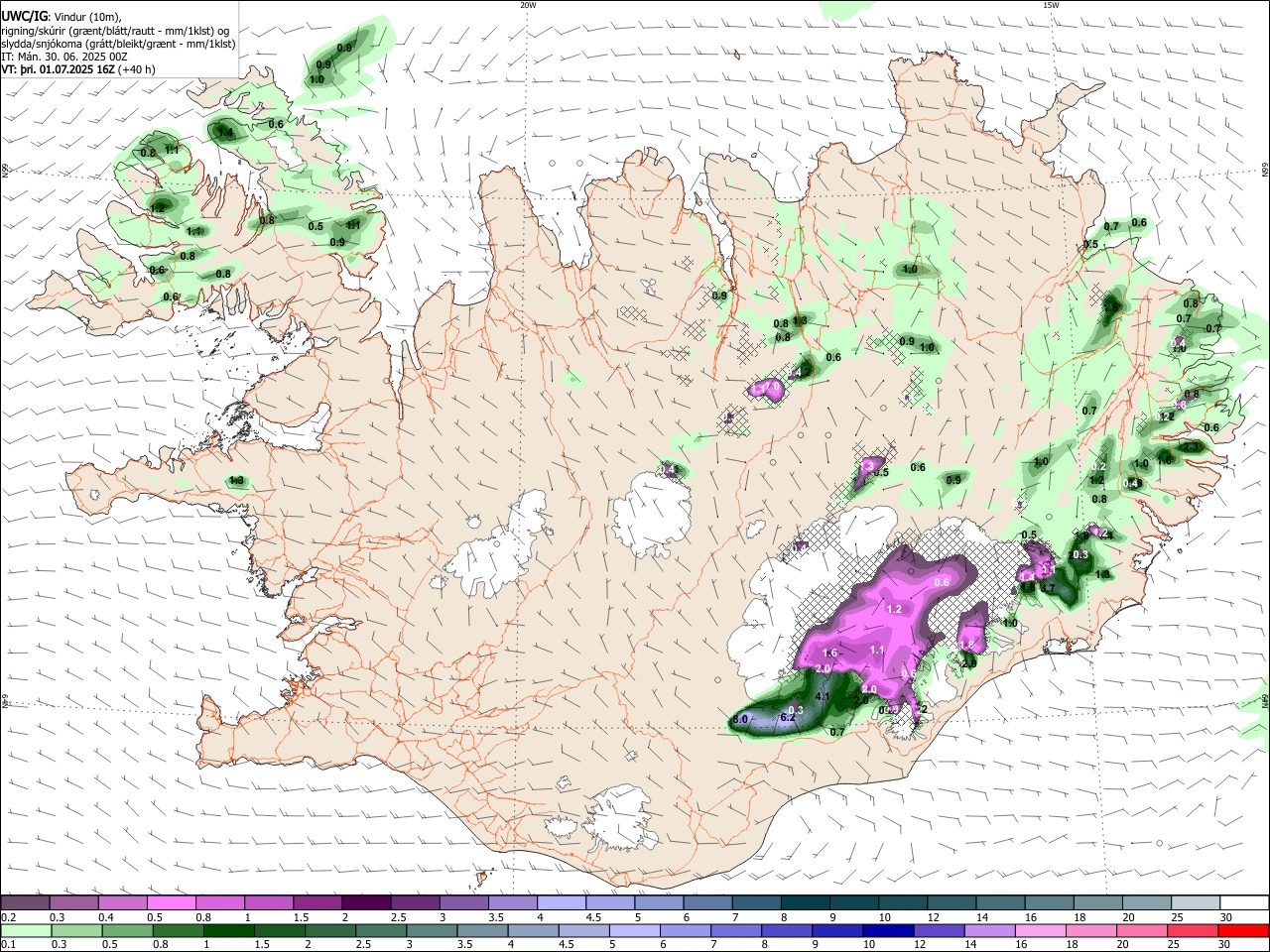Click the upper legend swatch between 0.2 and 0.3
Viewport: 1270px width, 952px height.
(25, 902)
